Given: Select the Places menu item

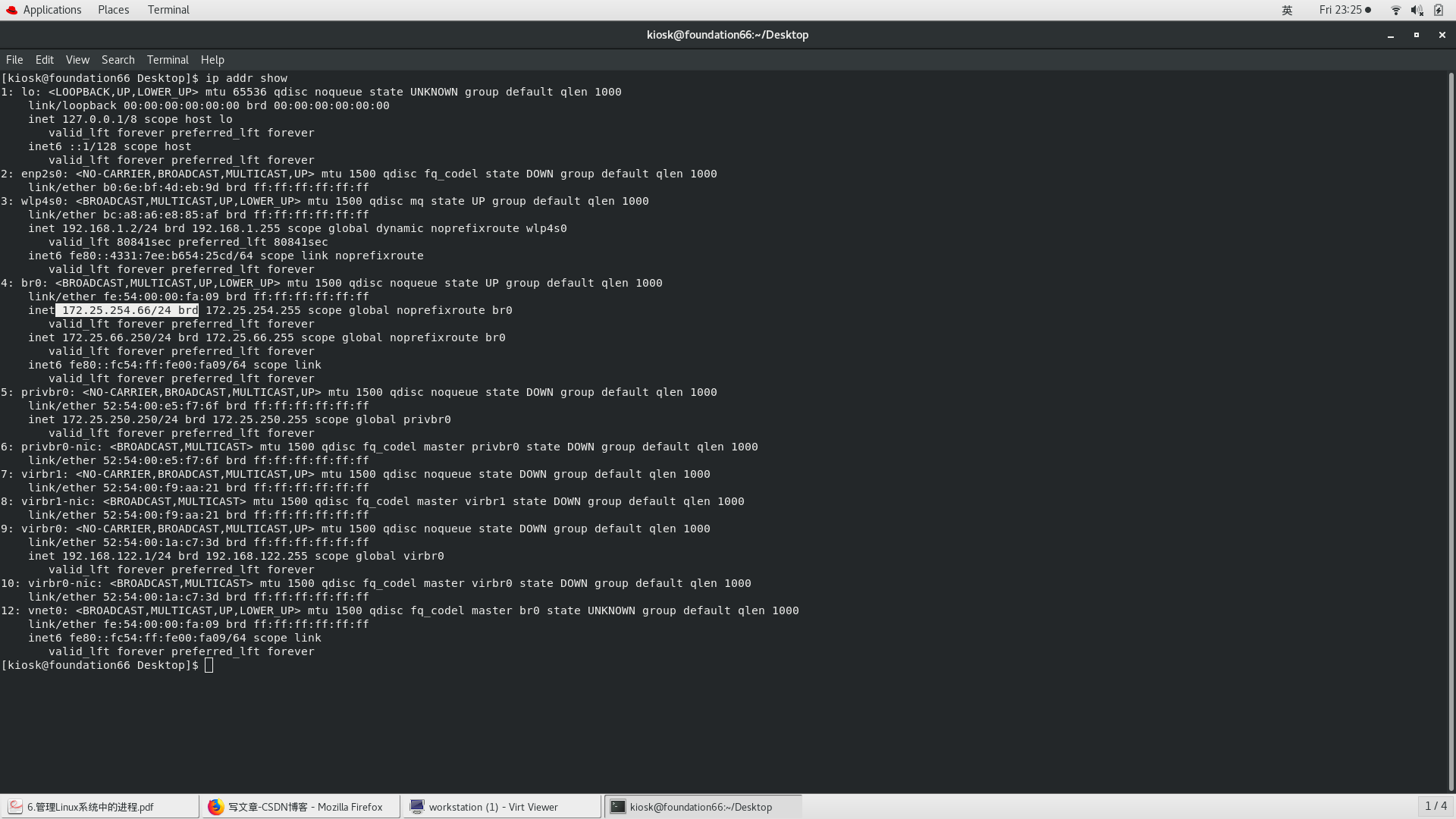Looking at the screenshot, I should [x=113, y=9].
